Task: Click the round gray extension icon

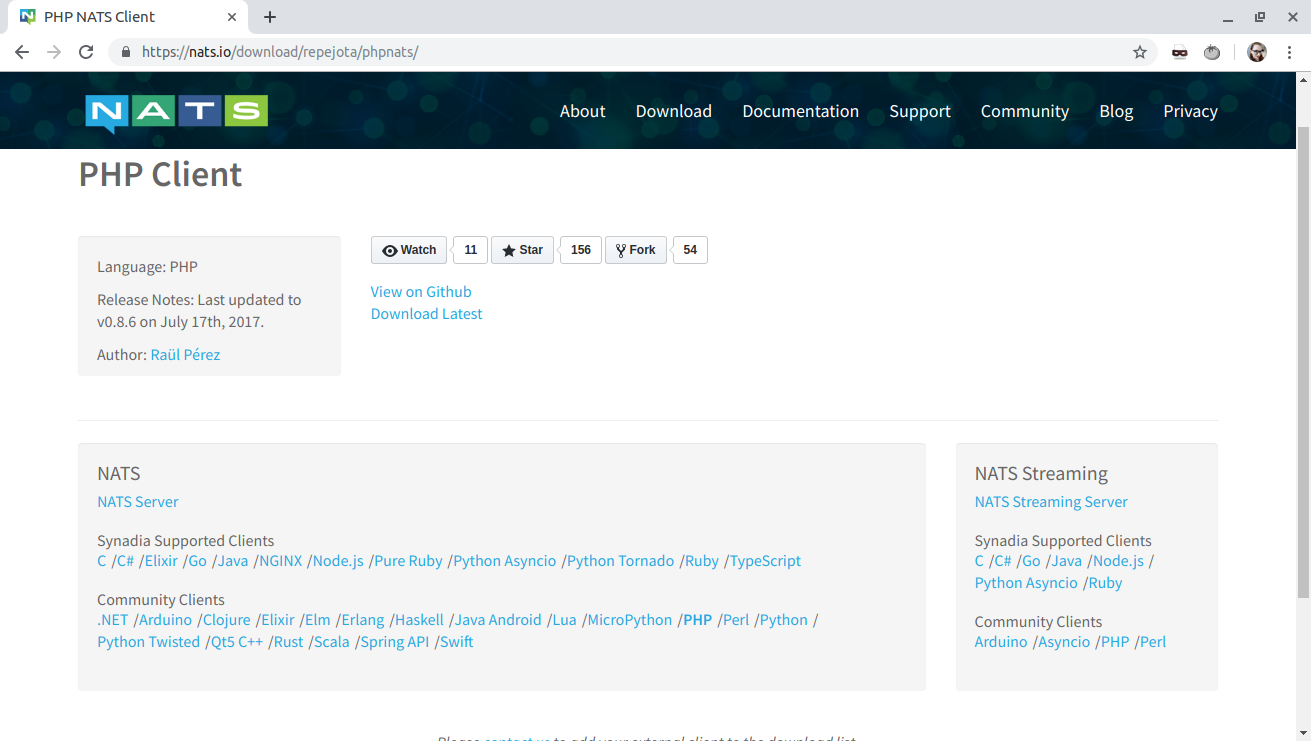Action: [1212, 52]
